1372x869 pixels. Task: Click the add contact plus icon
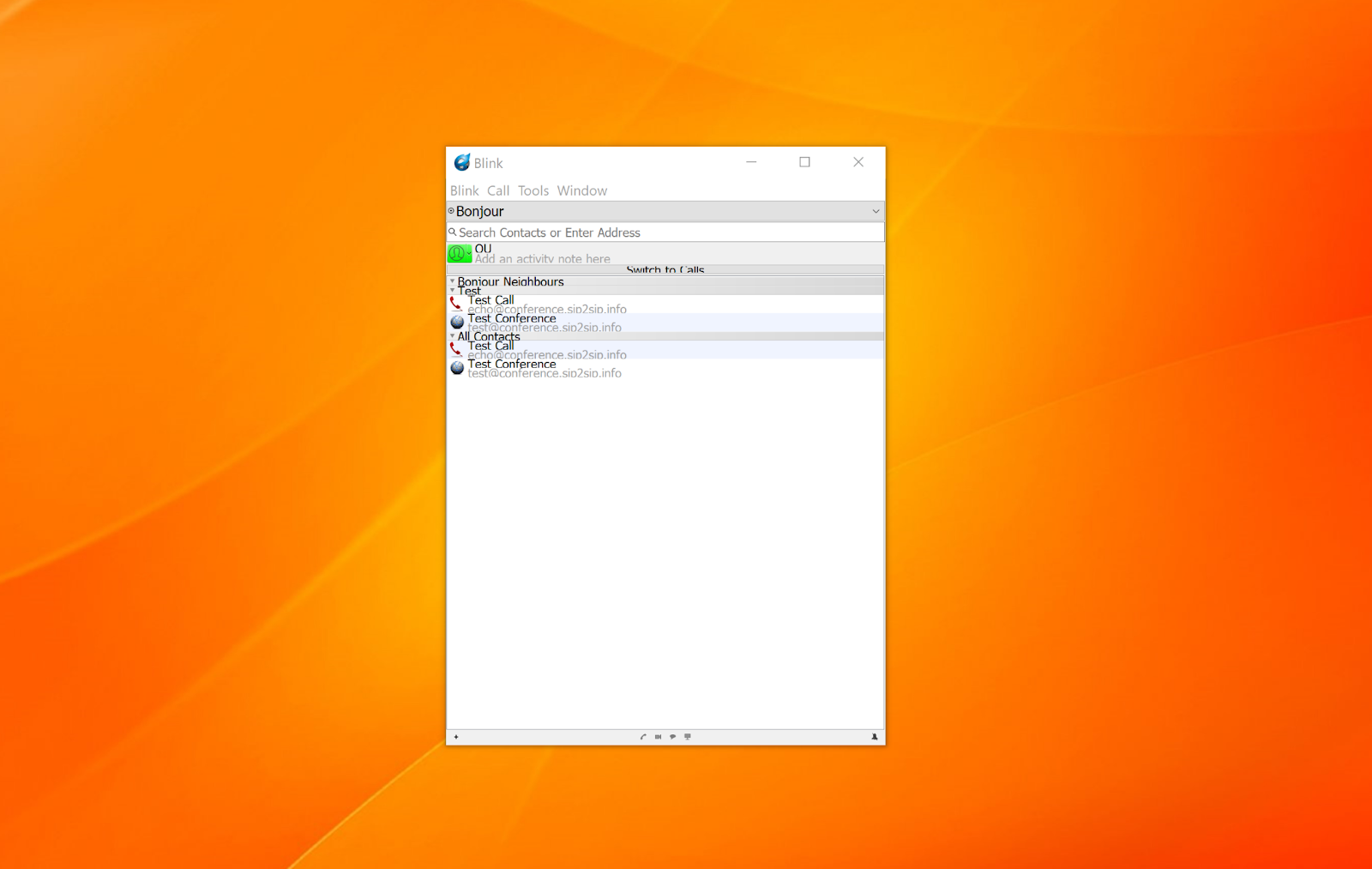coord(456,737)
